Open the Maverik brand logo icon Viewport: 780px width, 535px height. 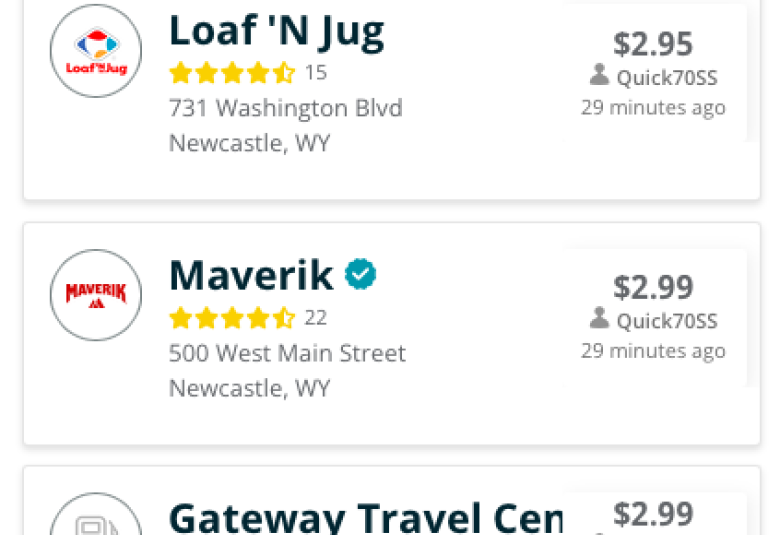tap(96, 295)
